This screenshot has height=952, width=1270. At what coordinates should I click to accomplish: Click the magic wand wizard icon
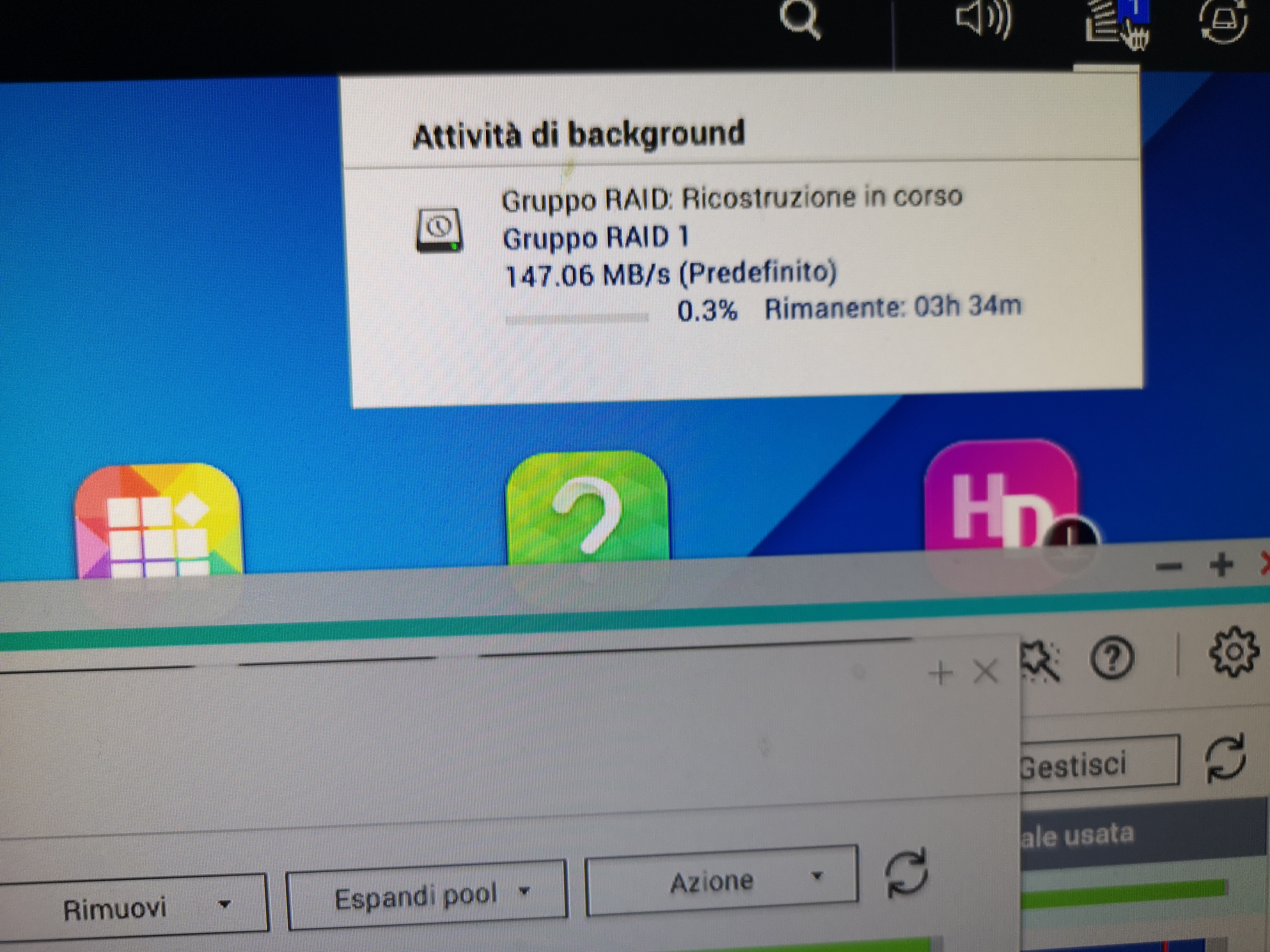(x=1040, y=662)
